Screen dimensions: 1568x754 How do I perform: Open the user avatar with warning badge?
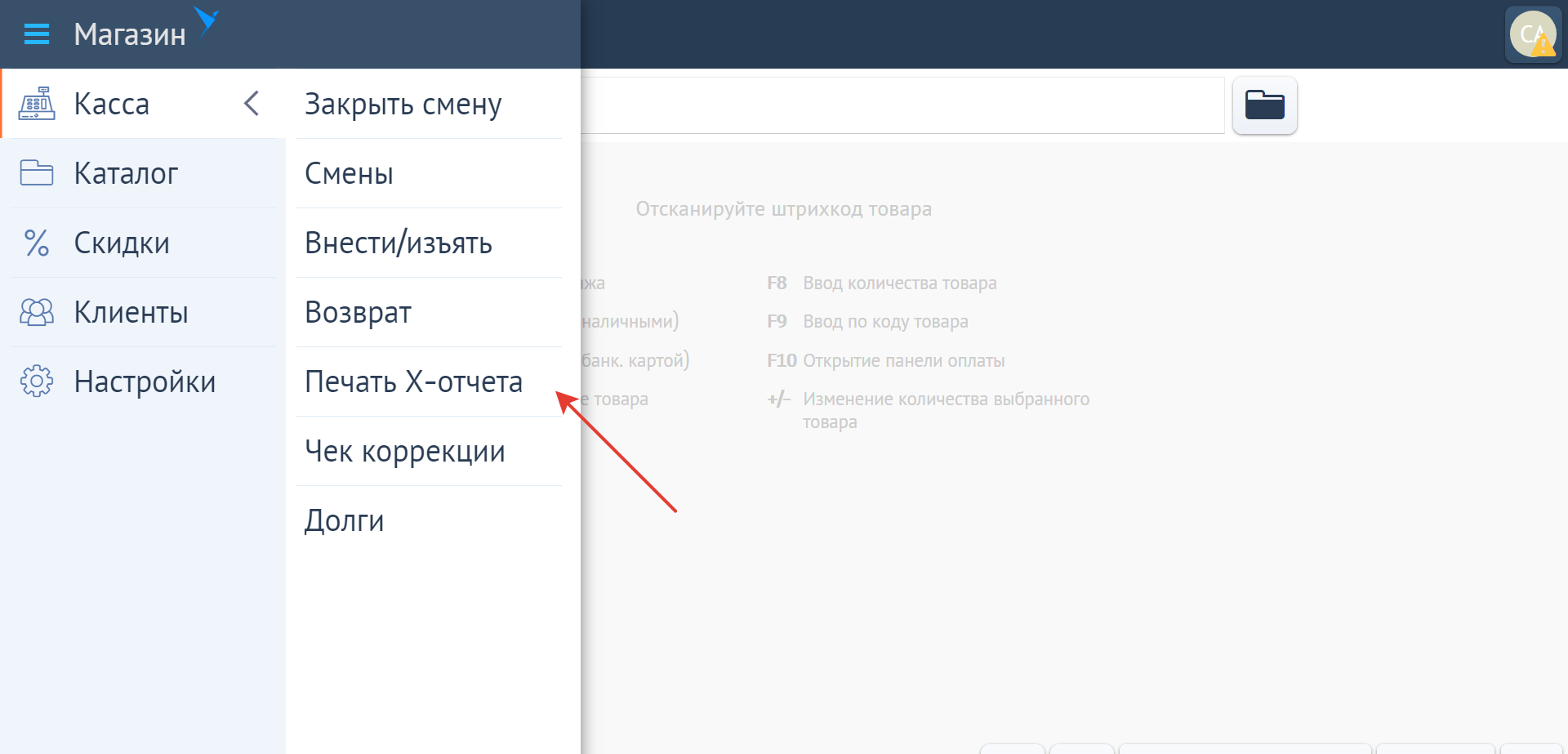[x=1533, y=34]
